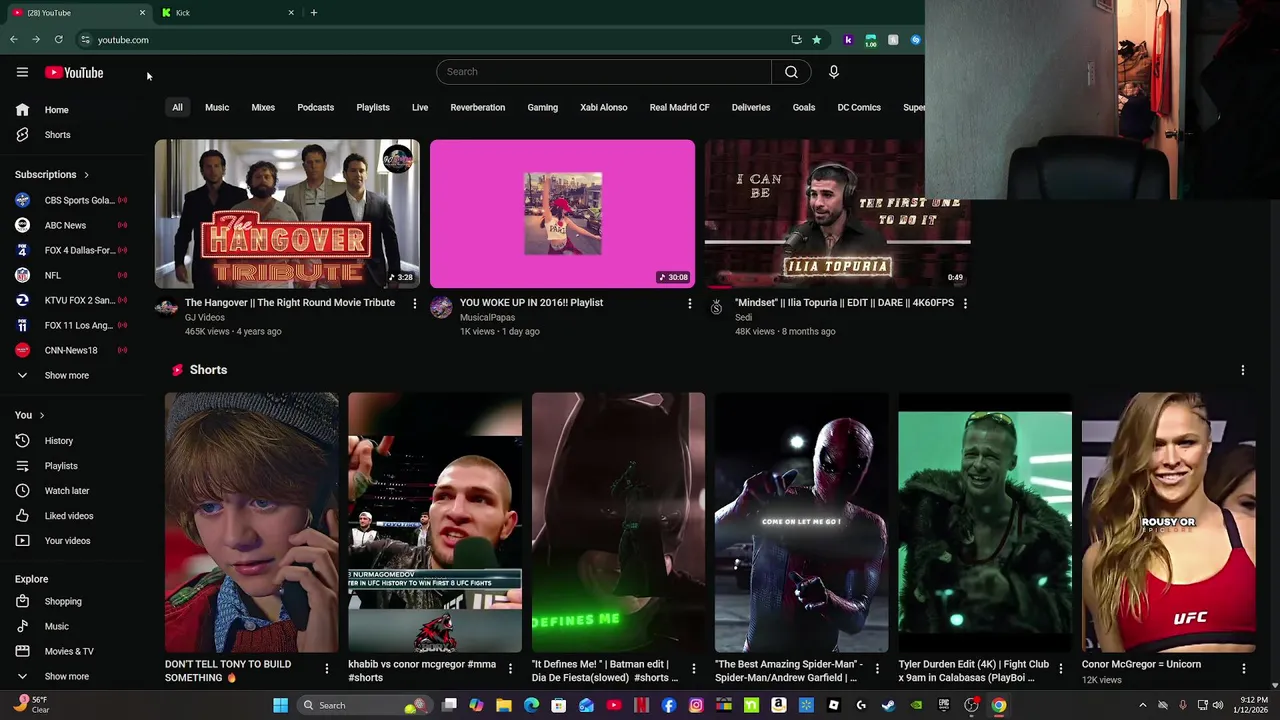Open Epic Games launcher from the taskbar
The image size is (1280, 720).
click(x=943, y=705)
